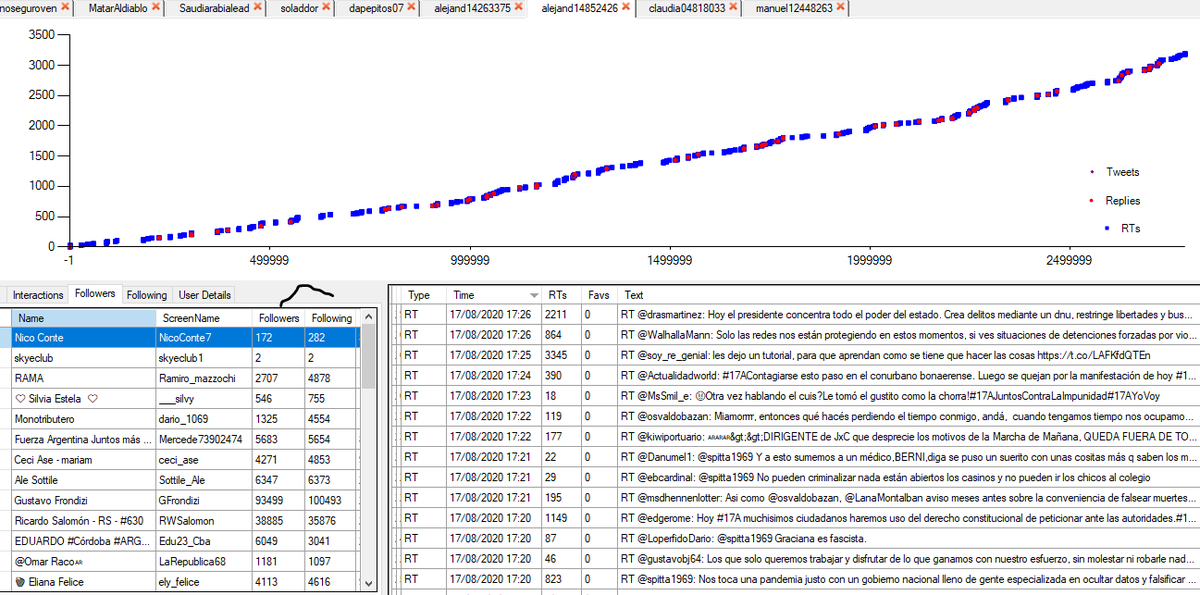Select the RT @Actualidadworld tweet row

click(x=800, y=375)
